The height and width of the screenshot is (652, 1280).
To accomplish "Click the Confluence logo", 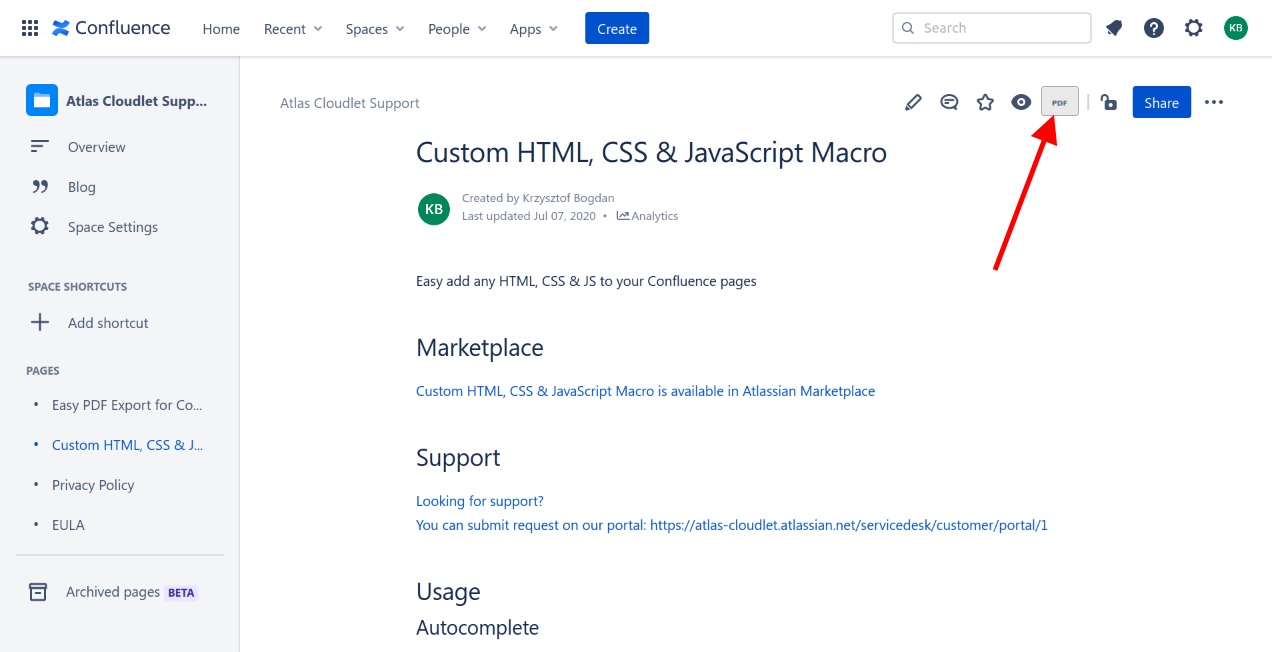I will click(x=111, y=28).
